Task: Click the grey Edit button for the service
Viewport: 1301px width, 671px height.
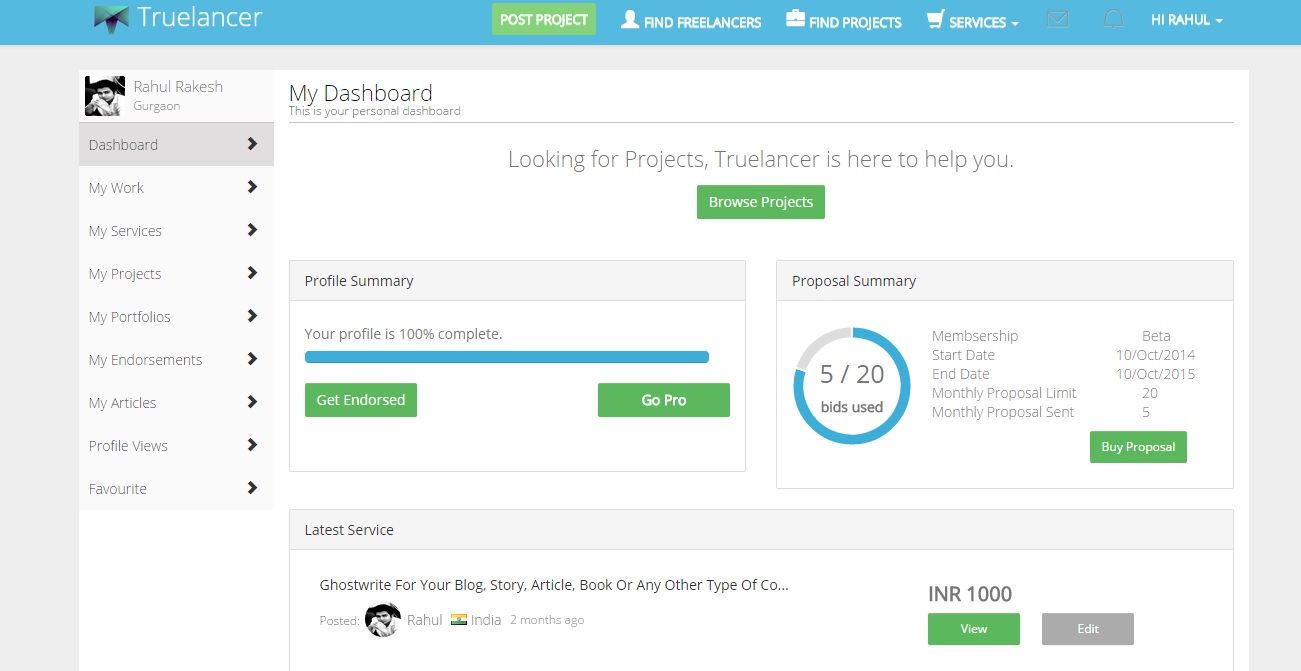Action: click(1088, 629)
